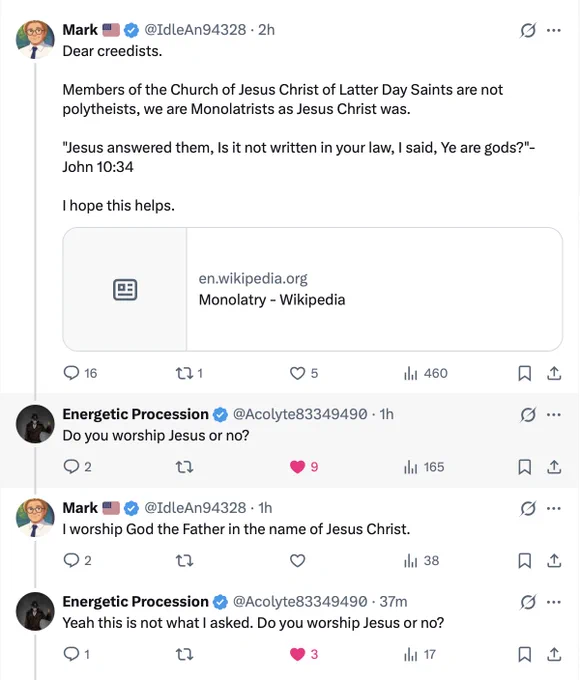Open Energetic Procession name on 37m reply

[135, 602]
